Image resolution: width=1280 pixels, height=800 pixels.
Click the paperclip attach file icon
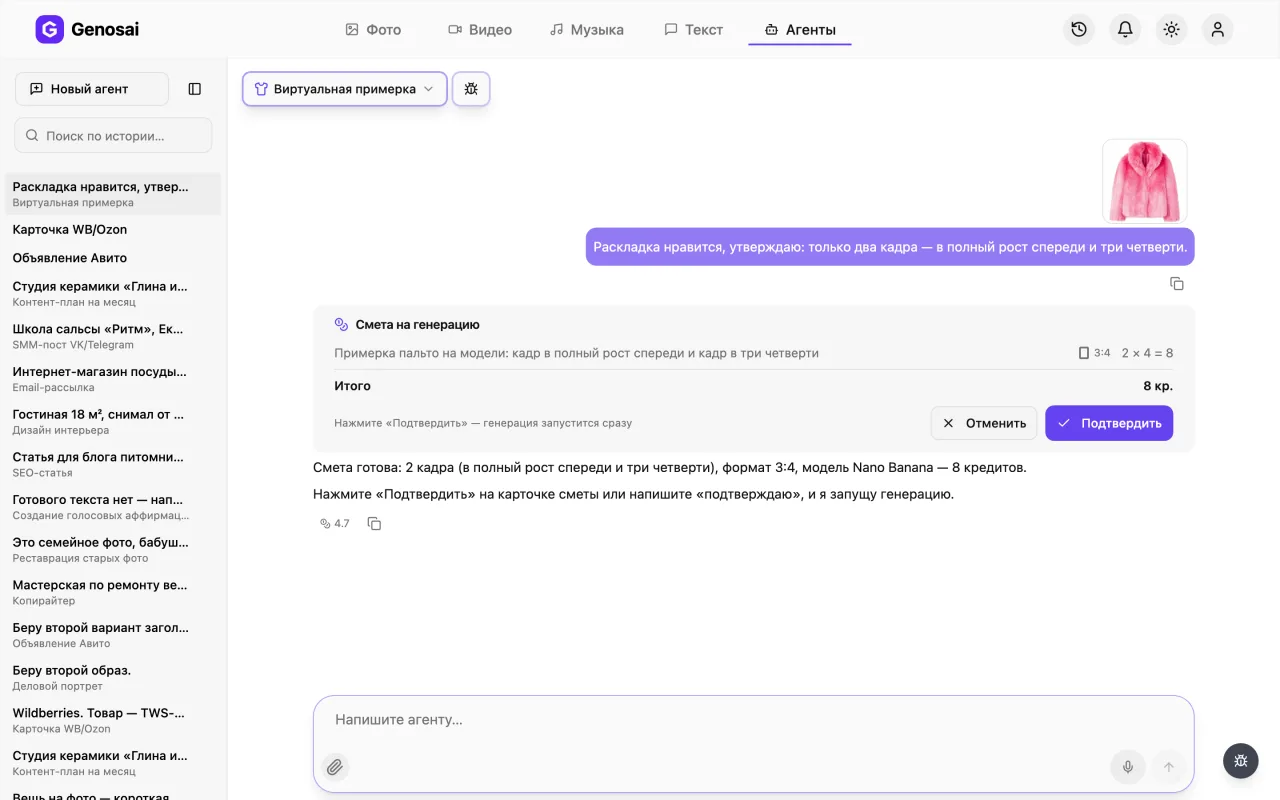pos(335,767)
